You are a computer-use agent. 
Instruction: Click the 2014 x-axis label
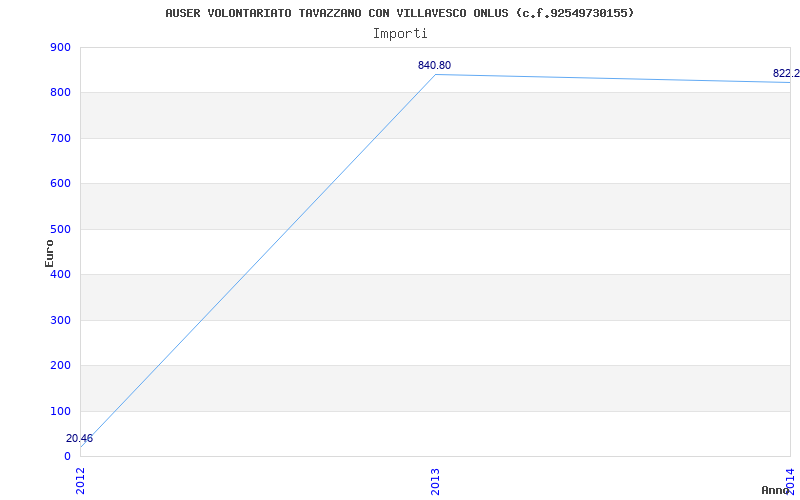pos(790,481)
